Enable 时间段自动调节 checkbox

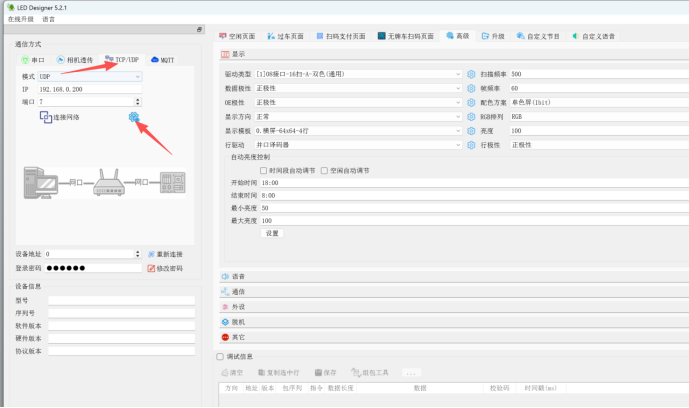pyautogui.click(x=263, y=170)
